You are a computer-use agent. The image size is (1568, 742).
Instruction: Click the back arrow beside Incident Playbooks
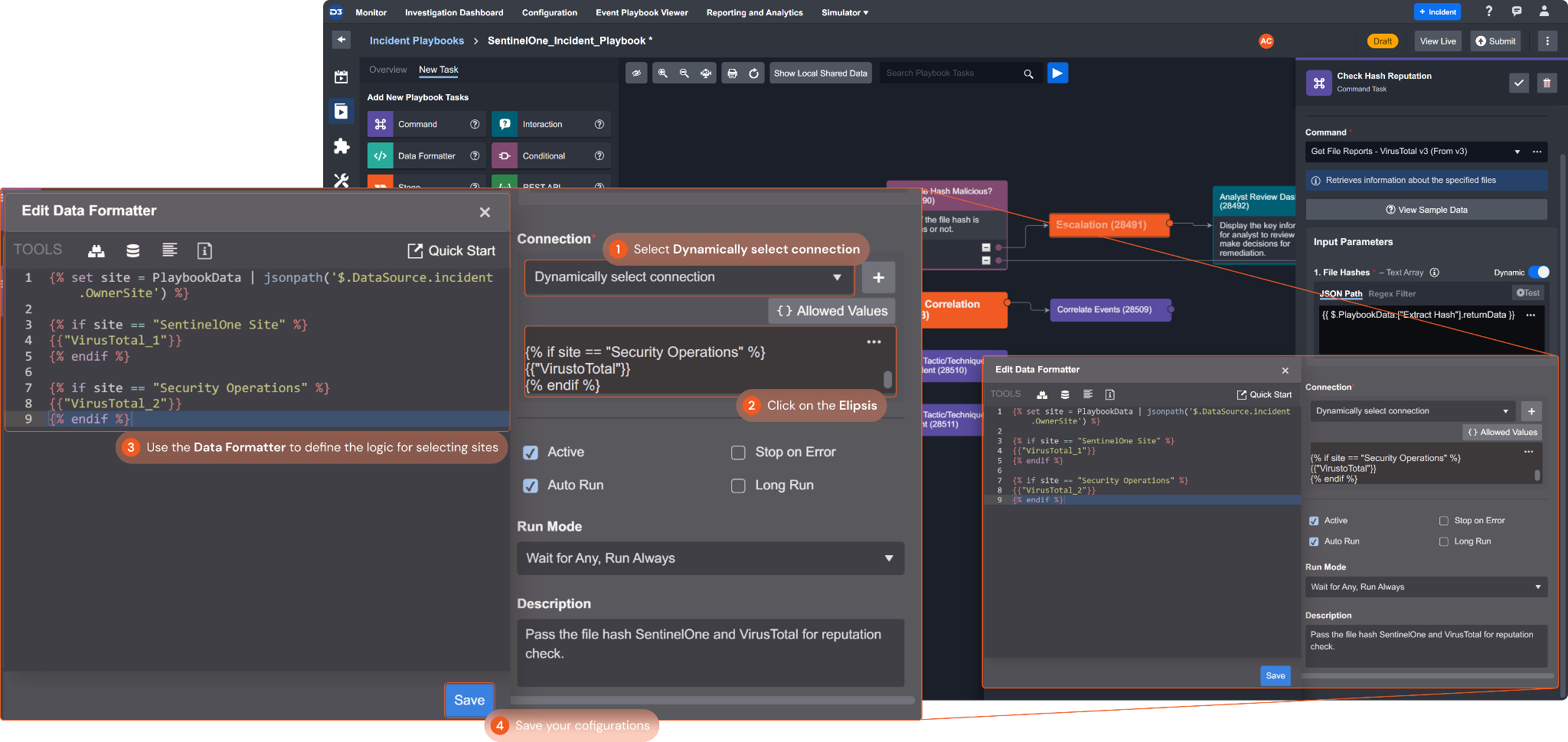(x=341, y=40)
